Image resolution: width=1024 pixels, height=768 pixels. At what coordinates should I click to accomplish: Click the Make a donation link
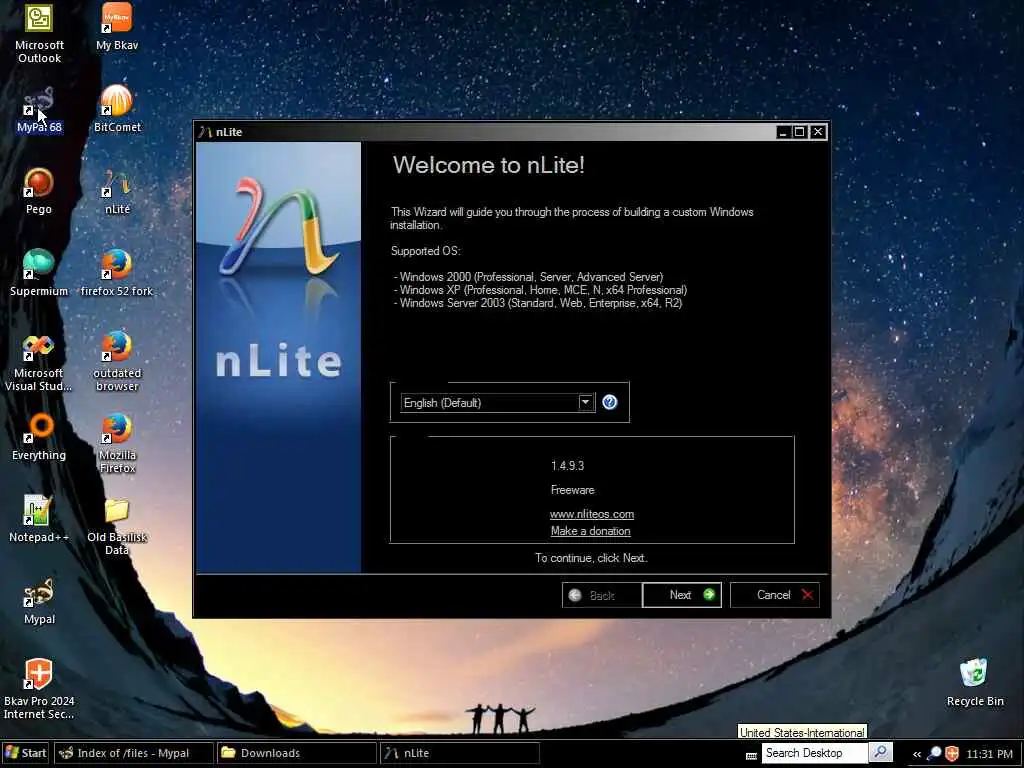(590, 531)
